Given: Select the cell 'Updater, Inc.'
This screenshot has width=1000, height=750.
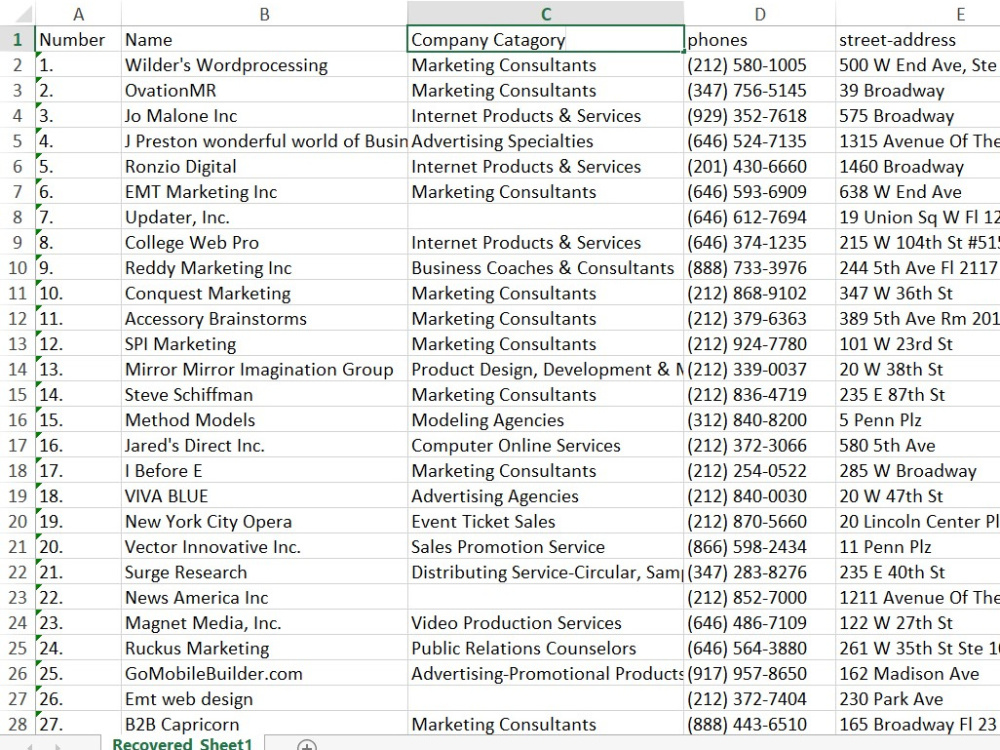Looking at the screenshot, I should click(x=264, y=217).
